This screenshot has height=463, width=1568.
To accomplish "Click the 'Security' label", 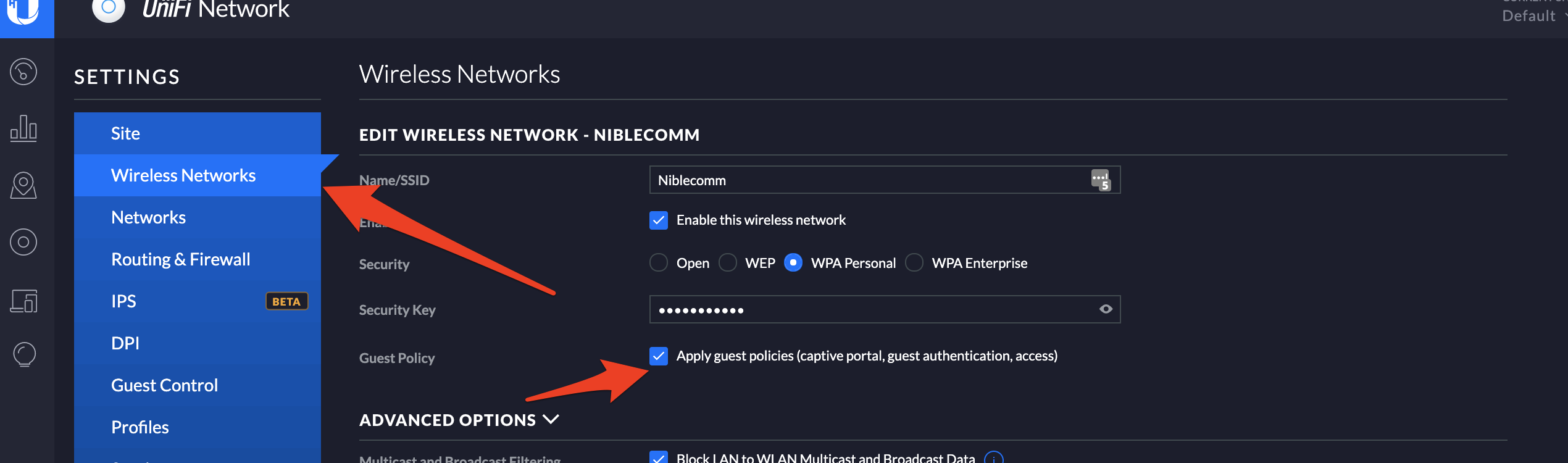I will (384, 264).
